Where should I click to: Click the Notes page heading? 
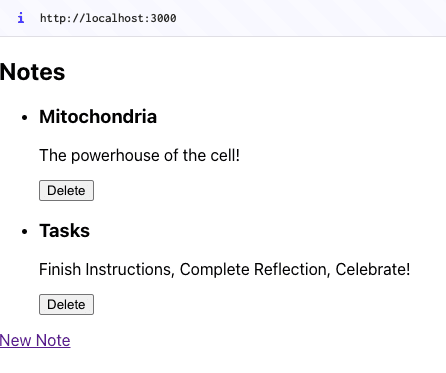coord(32,72)
